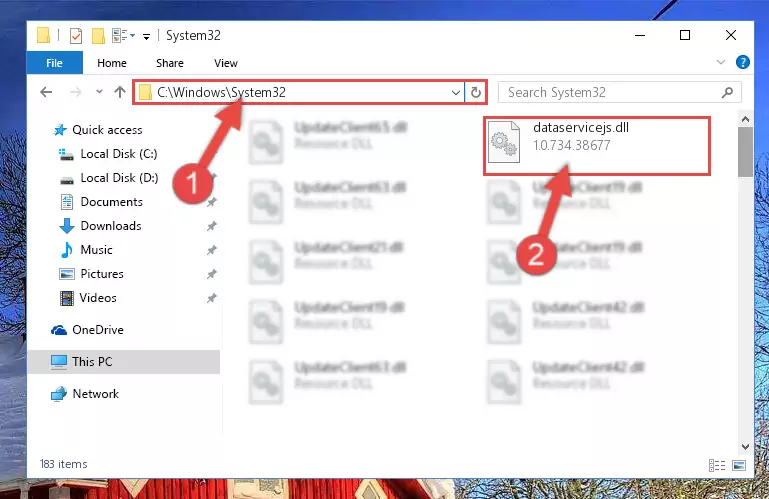Switch to the View ribbon tab
769x499 pixels.
pos(226,63)
